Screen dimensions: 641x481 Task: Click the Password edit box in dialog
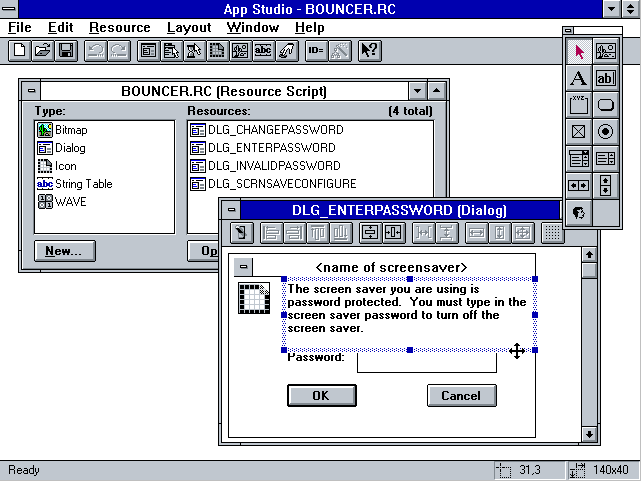pos(427,362)
